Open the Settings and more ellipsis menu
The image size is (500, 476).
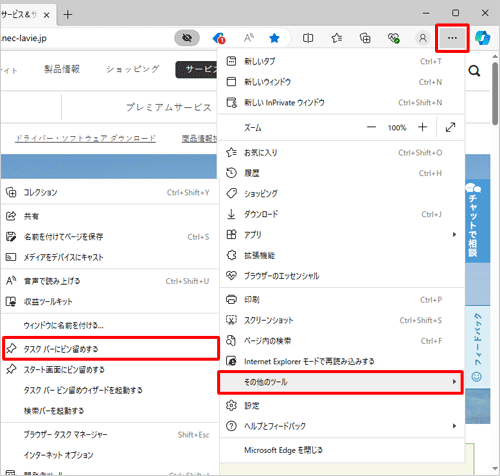point(452,38)
